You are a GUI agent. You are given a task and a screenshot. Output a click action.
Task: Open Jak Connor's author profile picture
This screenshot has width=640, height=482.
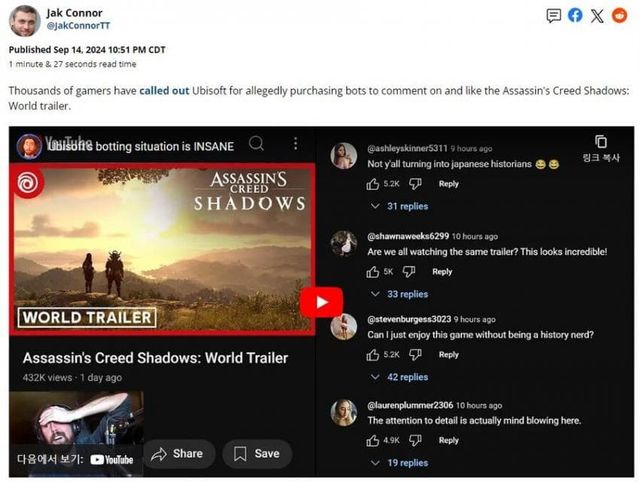point(24,20)
